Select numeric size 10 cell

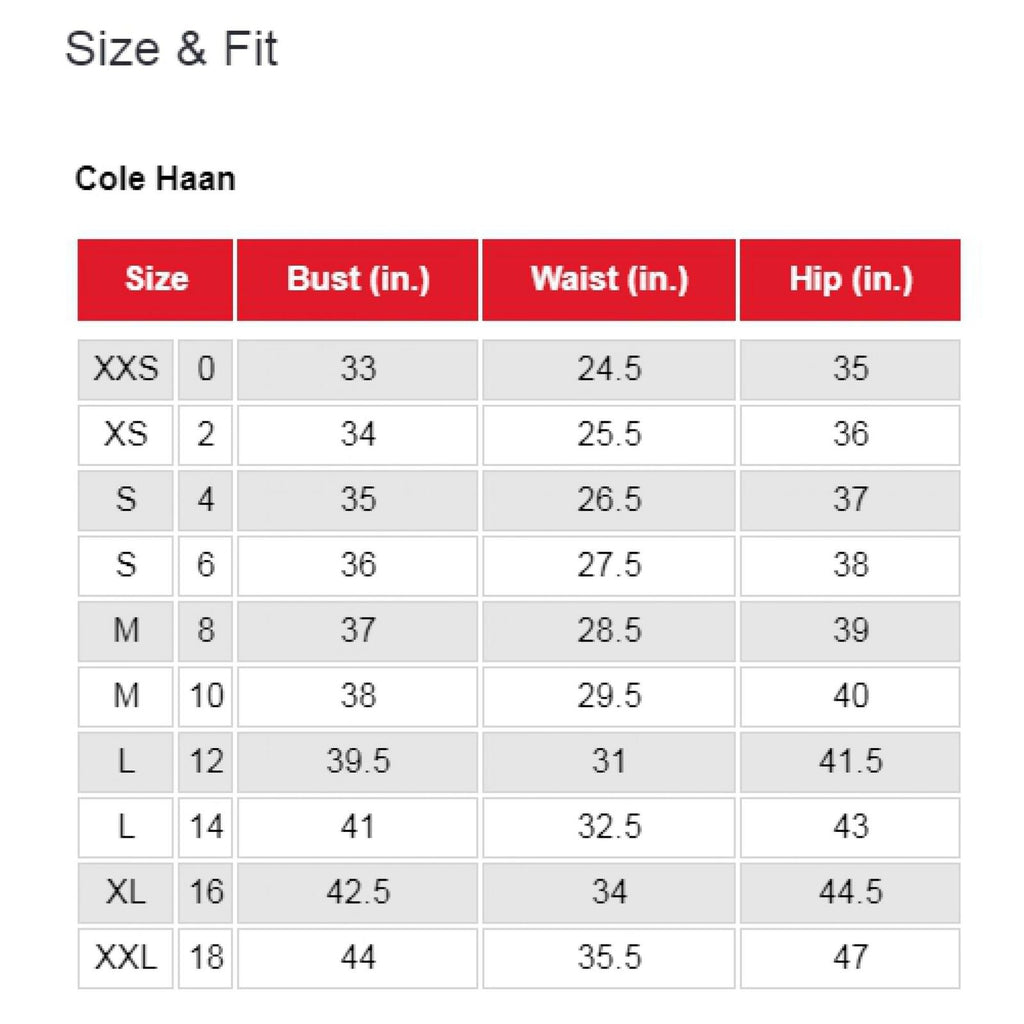pyautogui.click(x=206, y=696)
